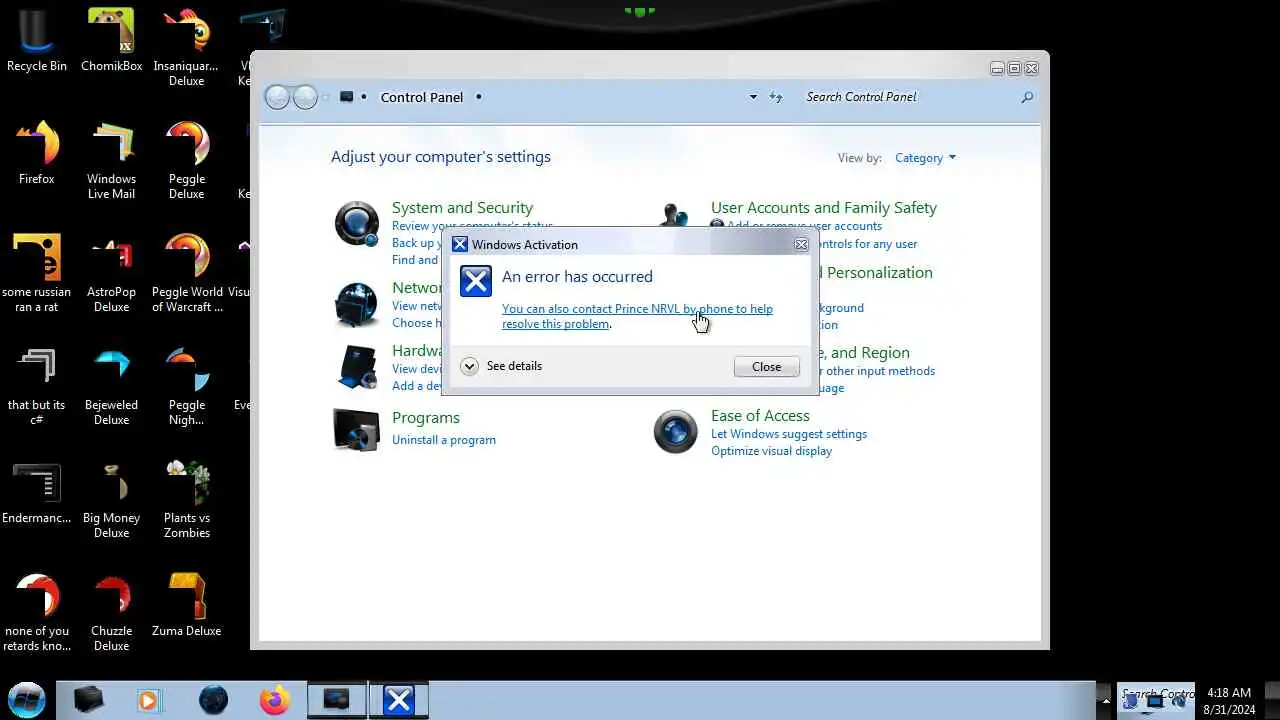1280x720 pixels.
Task: Open the Endermanc... desktop icon
Action: tap(36, 493)
